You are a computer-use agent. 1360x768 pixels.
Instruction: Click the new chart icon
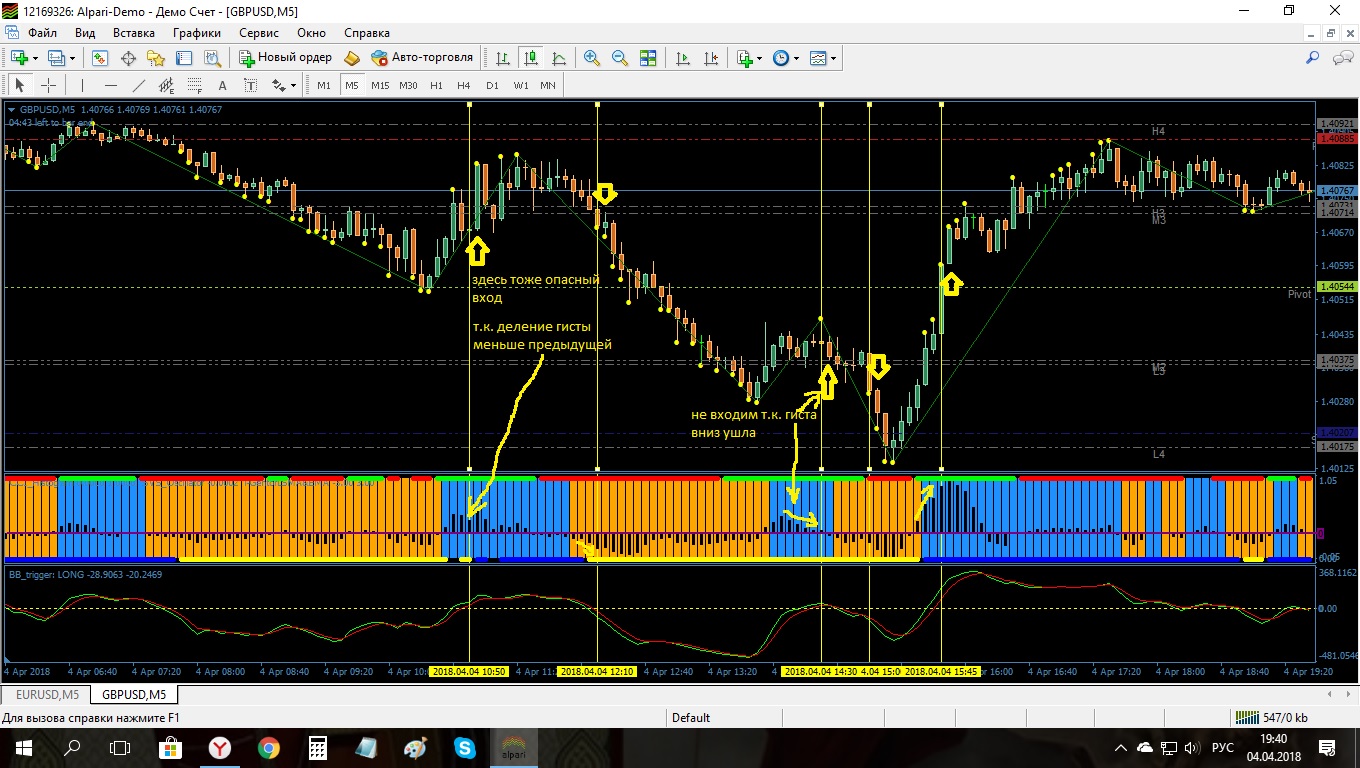pyautogui.click(x=18, y=58)
